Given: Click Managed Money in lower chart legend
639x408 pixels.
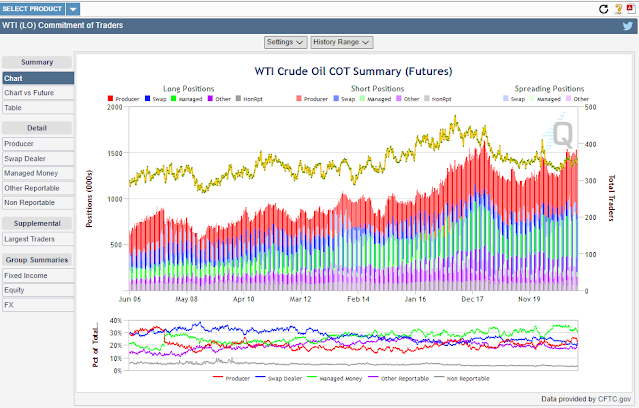Looking at the screenshot, I should (341, 379).
